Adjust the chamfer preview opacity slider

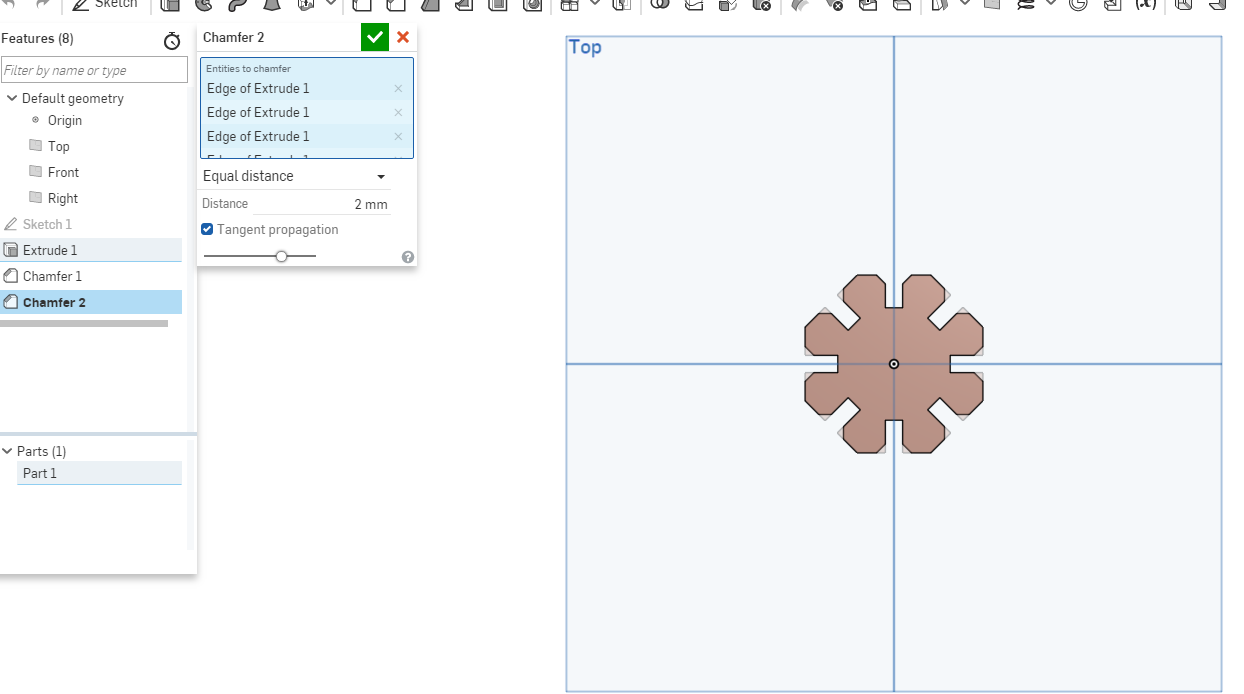(x=281, y=257)
